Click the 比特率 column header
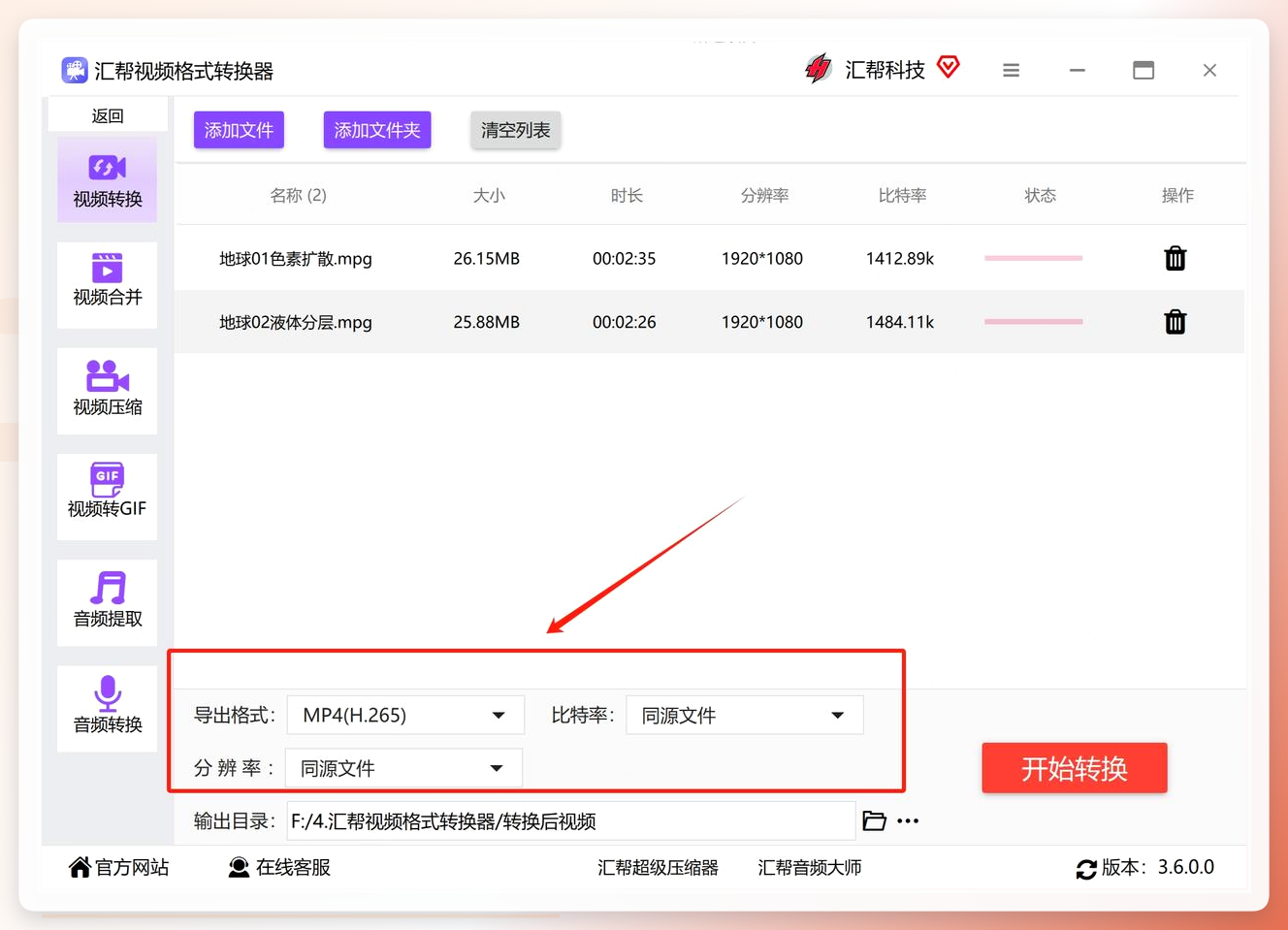 (x=902, y=195)
